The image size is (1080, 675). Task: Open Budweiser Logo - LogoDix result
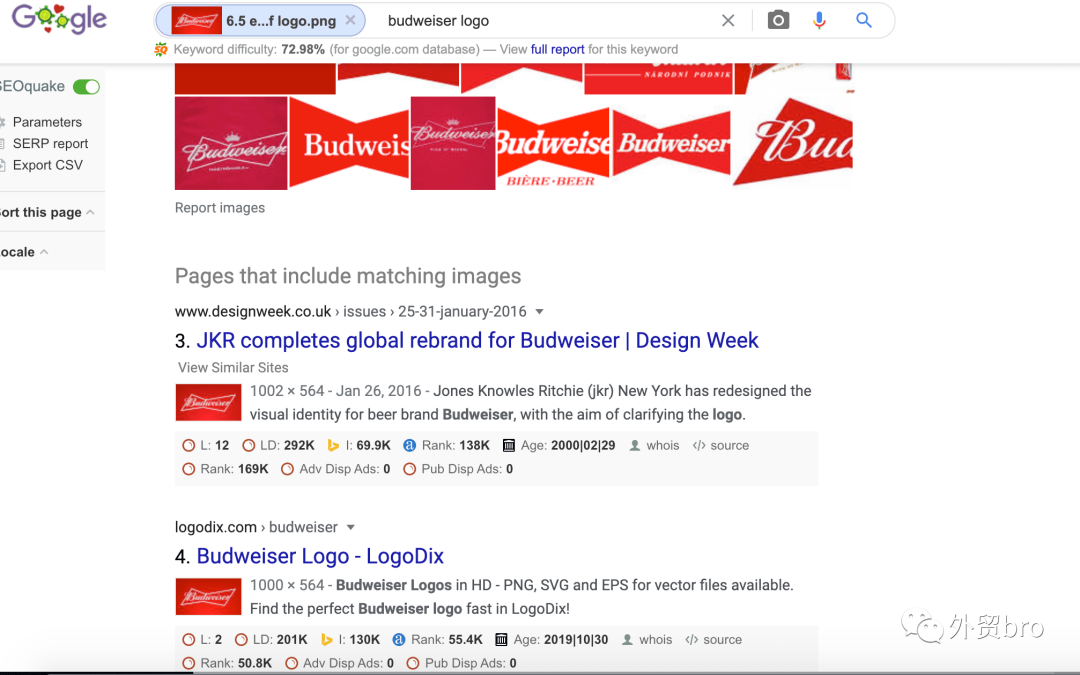(320, 556)
